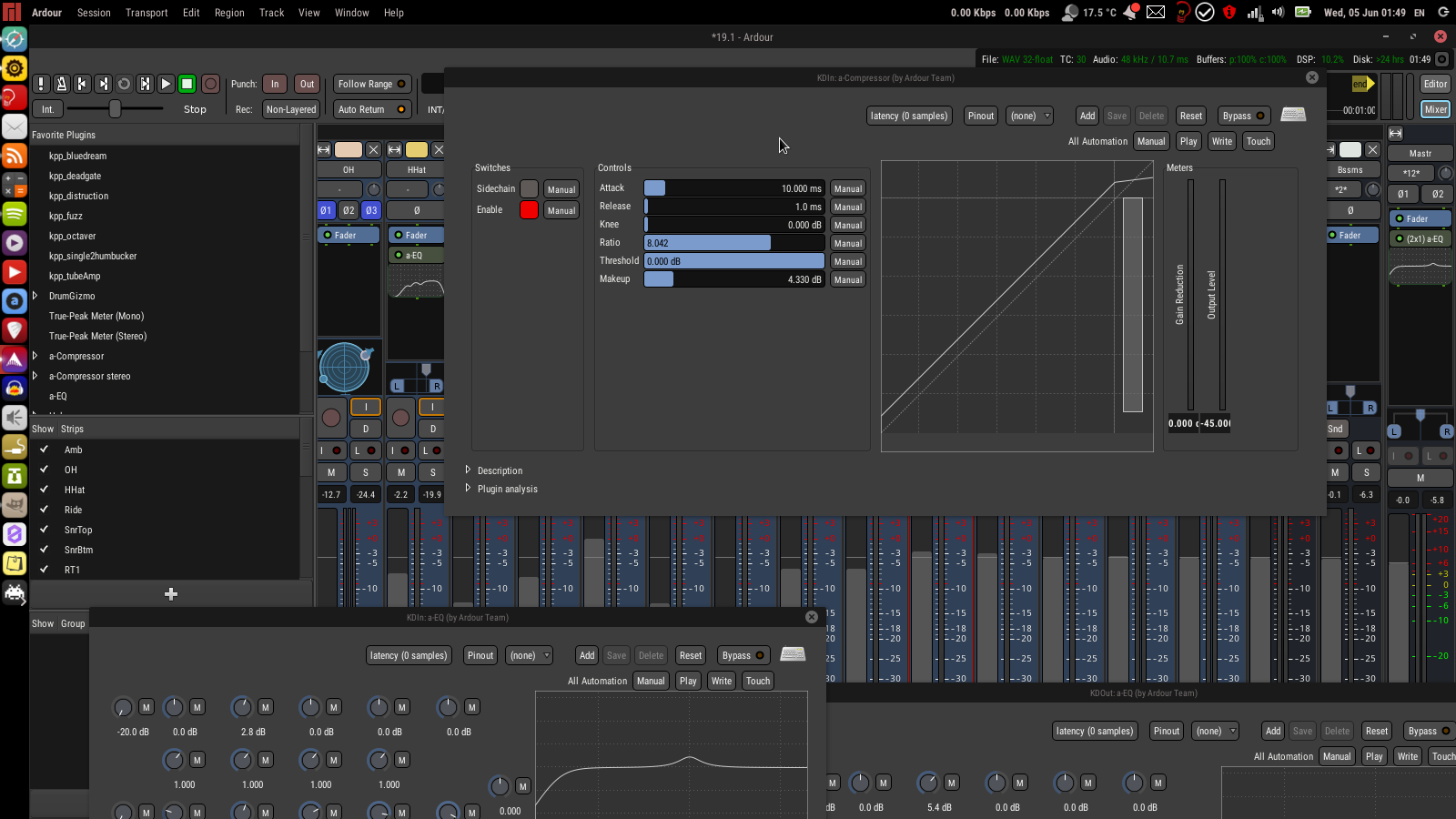This screenshot has width=1456, height=819.
Task: Open Ratio automation Manual dropdown
Action: tap(848, 243)
